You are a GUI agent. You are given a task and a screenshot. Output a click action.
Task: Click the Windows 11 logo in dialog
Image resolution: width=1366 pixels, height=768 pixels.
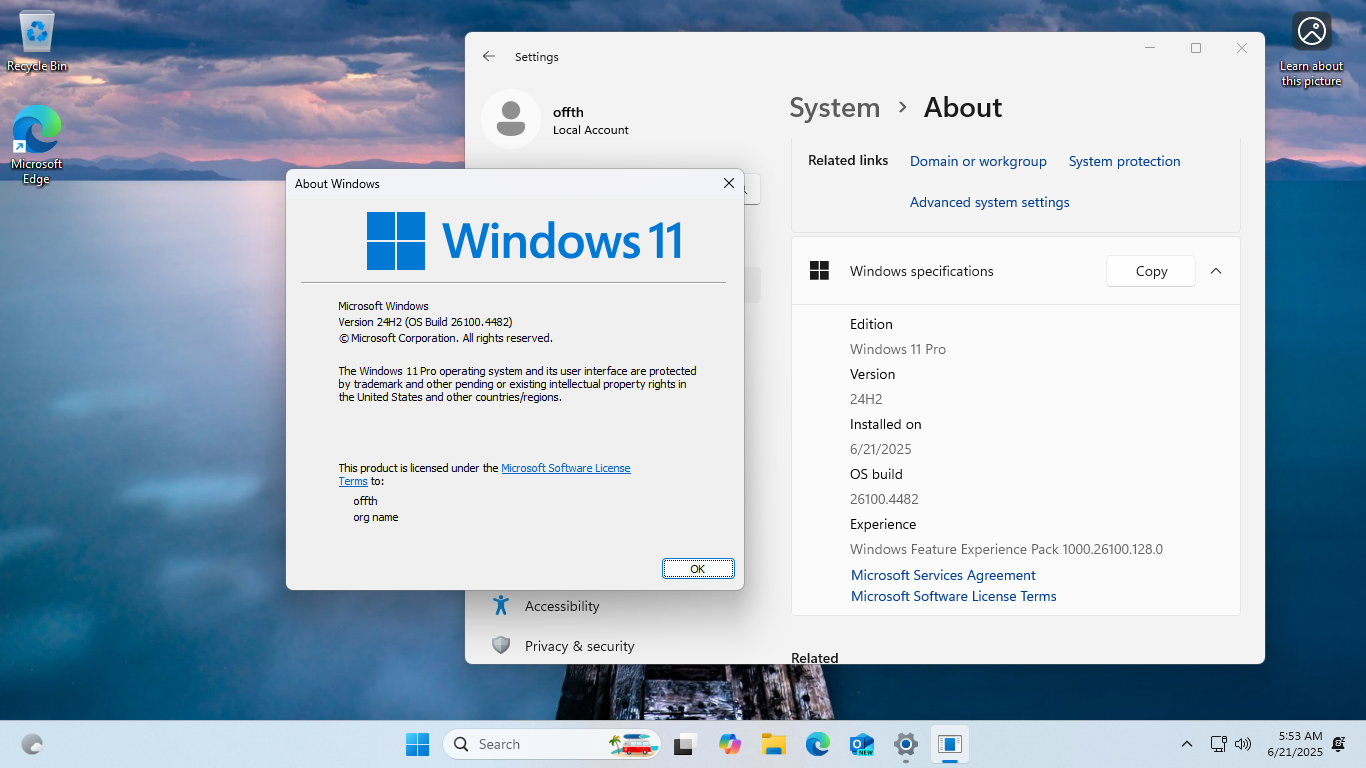(525, 241)
